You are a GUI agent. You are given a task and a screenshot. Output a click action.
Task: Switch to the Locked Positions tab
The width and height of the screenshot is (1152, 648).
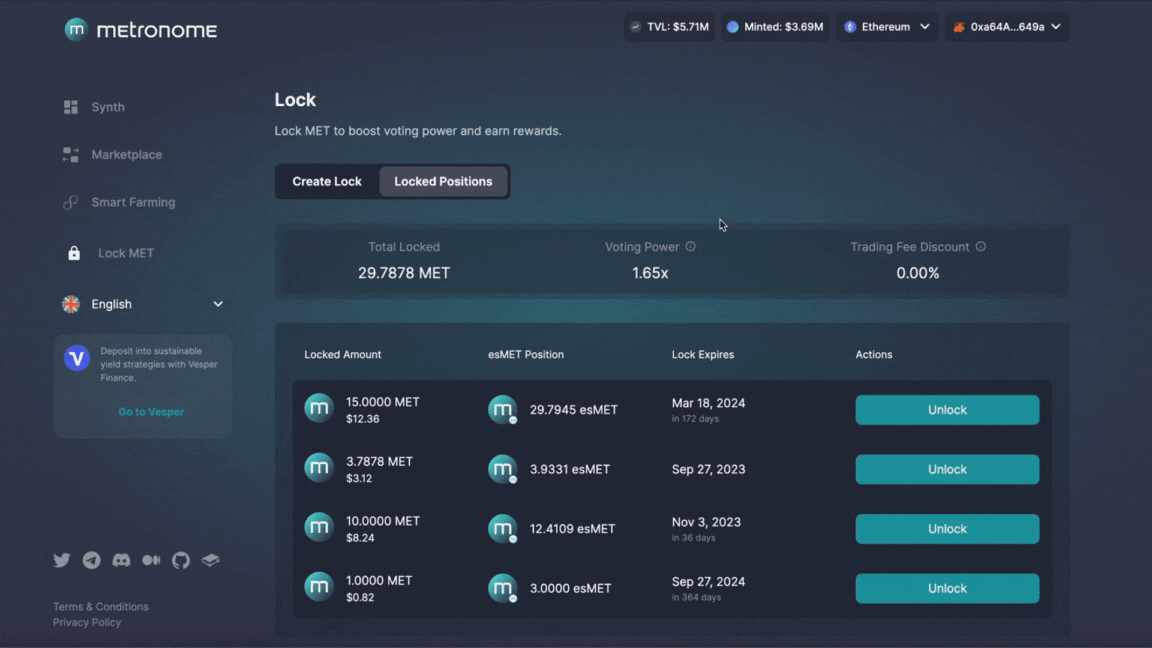pos(443,181)
